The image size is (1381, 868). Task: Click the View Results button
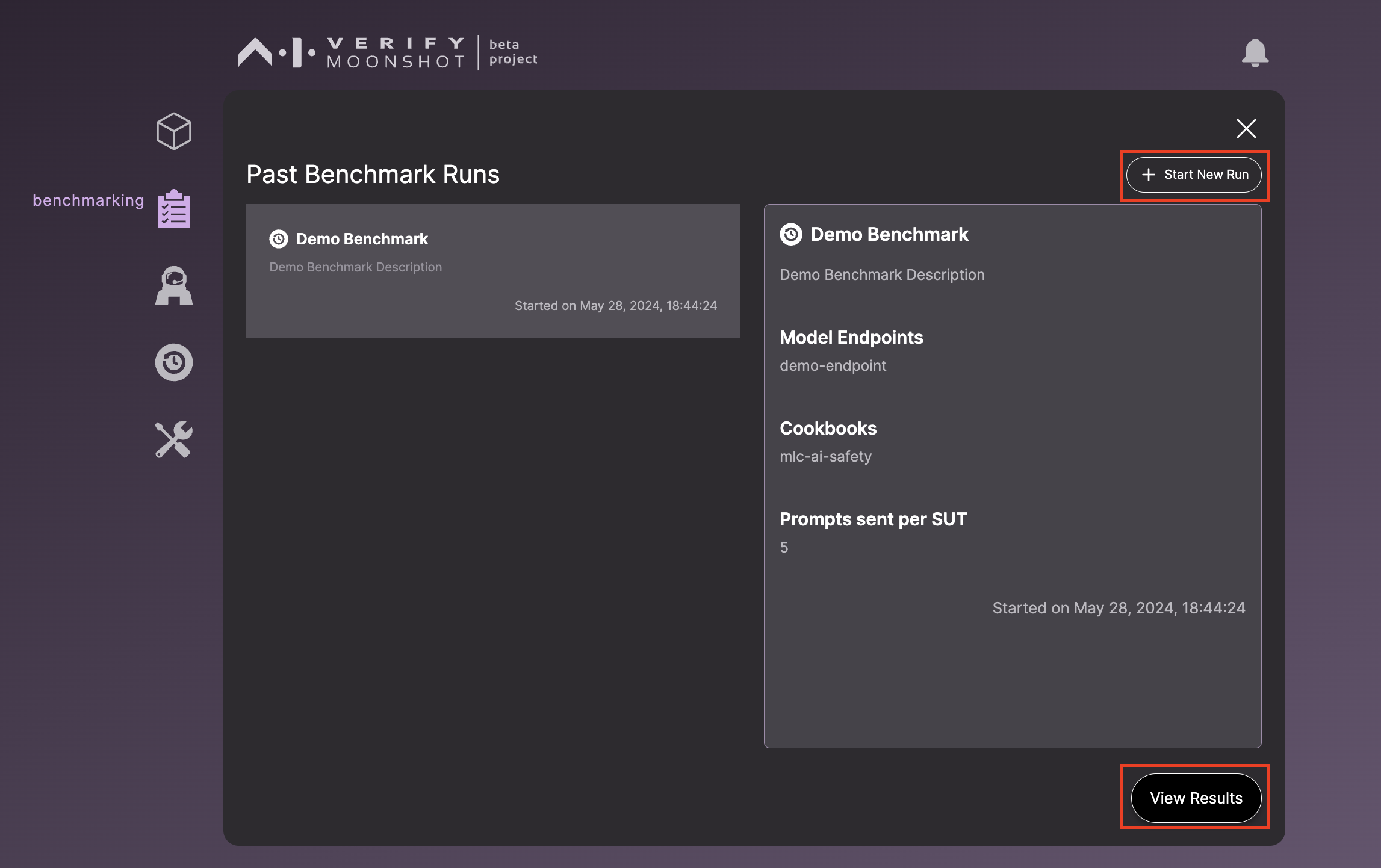(x=1196, y=798)
